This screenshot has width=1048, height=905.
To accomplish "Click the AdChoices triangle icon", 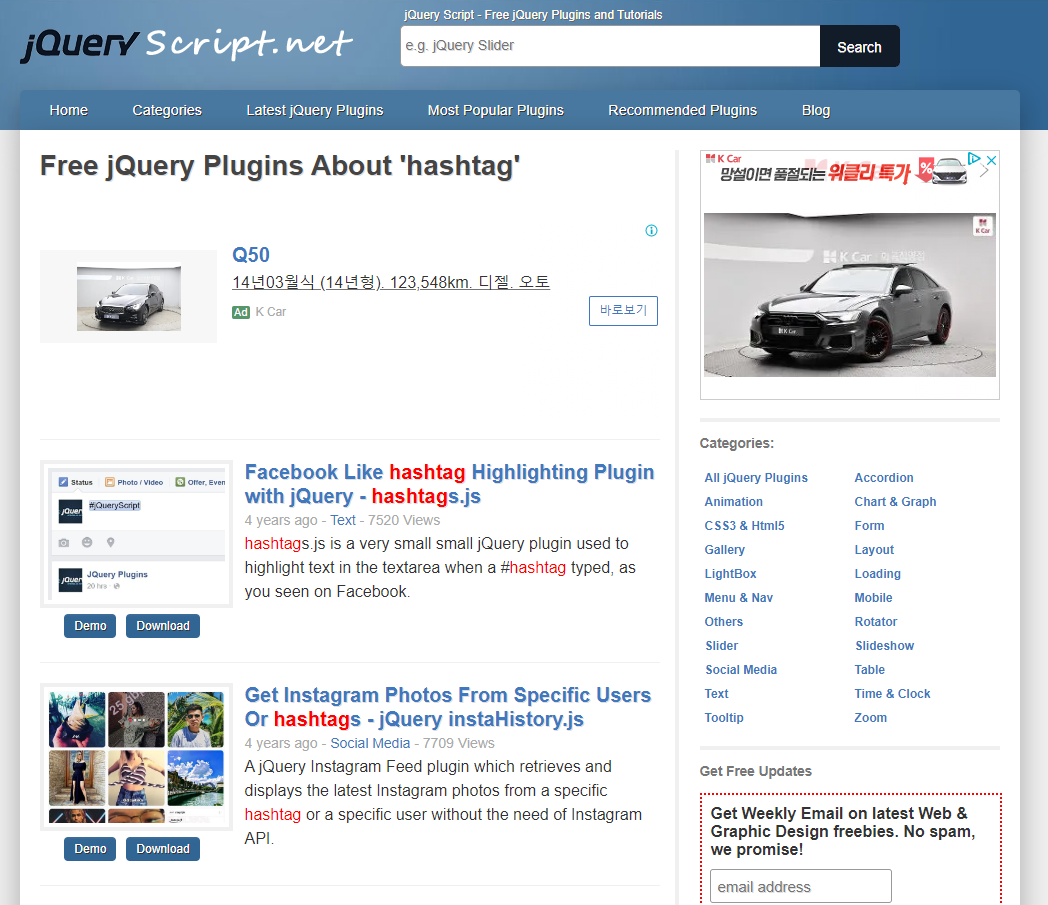I will [974, 158].
